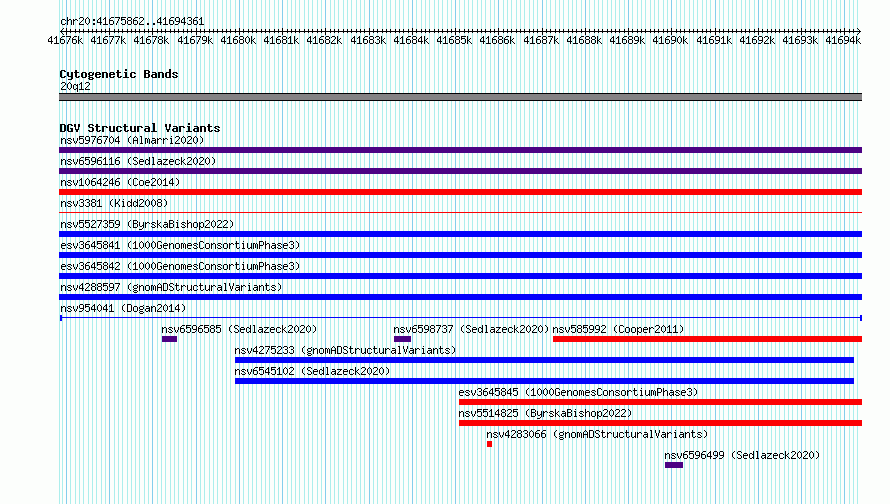This screenshot has width=890, height=504.
Task: Select the small nsv6596499 purple block
Action: [x=674, y=465]
